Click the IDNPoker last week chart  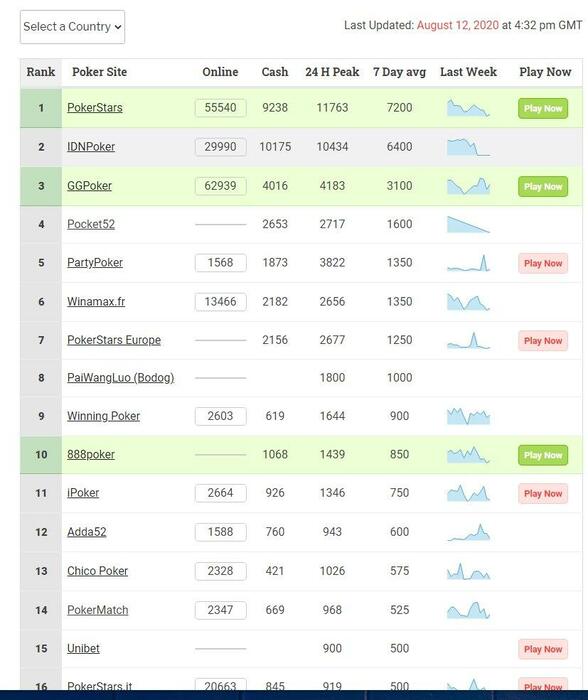tap(468, 147)
